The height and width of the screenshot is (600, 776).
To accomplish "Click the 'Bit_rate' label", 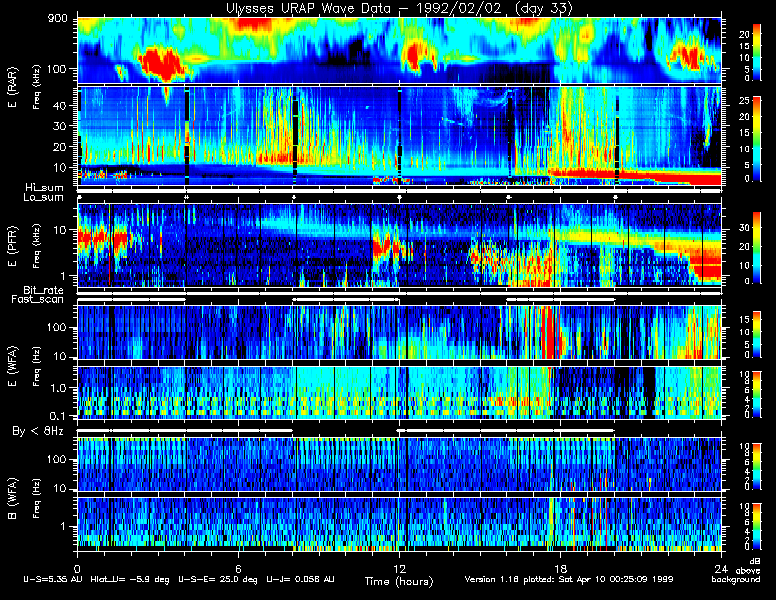I will coord(43,290).
